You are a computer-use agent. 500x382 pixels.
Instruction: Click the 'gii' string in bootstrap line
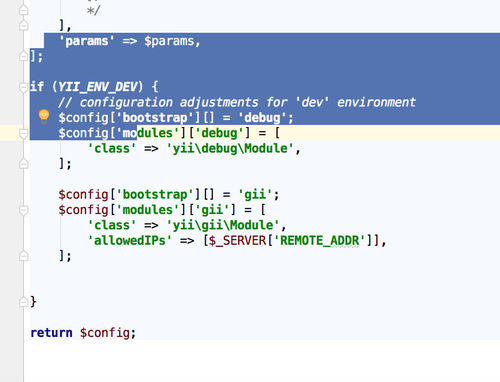tap(255, 194)
